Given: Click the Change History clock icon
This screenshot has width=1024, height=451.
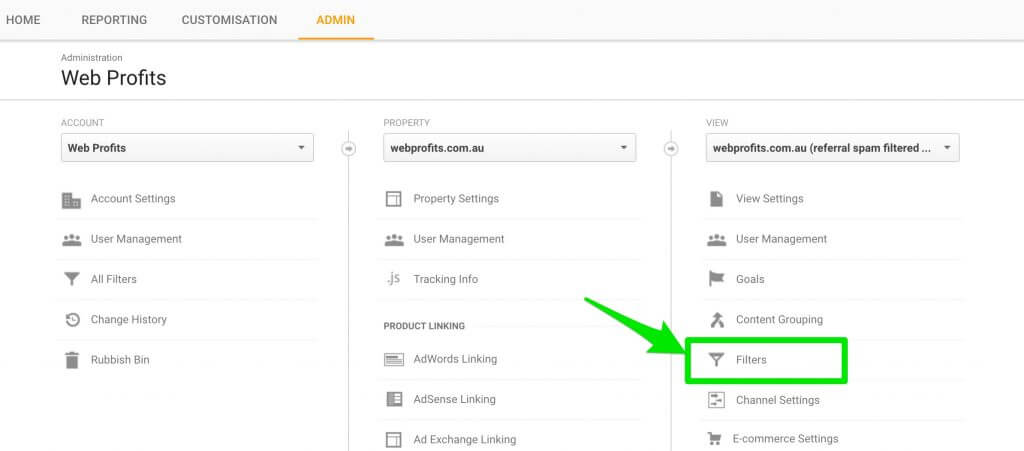Looking at the screenshot, I should [72, 320].
